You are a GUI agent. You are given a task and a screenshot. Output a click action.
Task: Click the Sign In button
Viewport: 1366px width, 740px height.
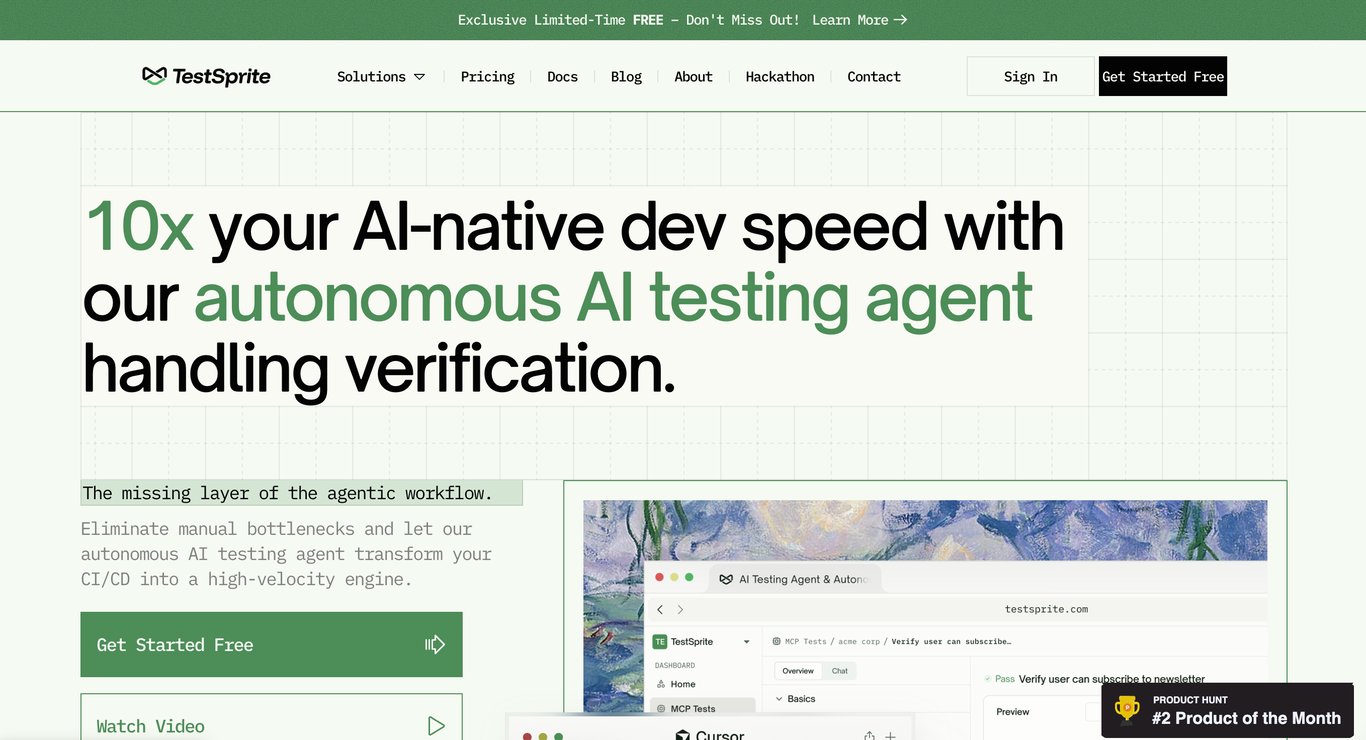coord(1031,76)
